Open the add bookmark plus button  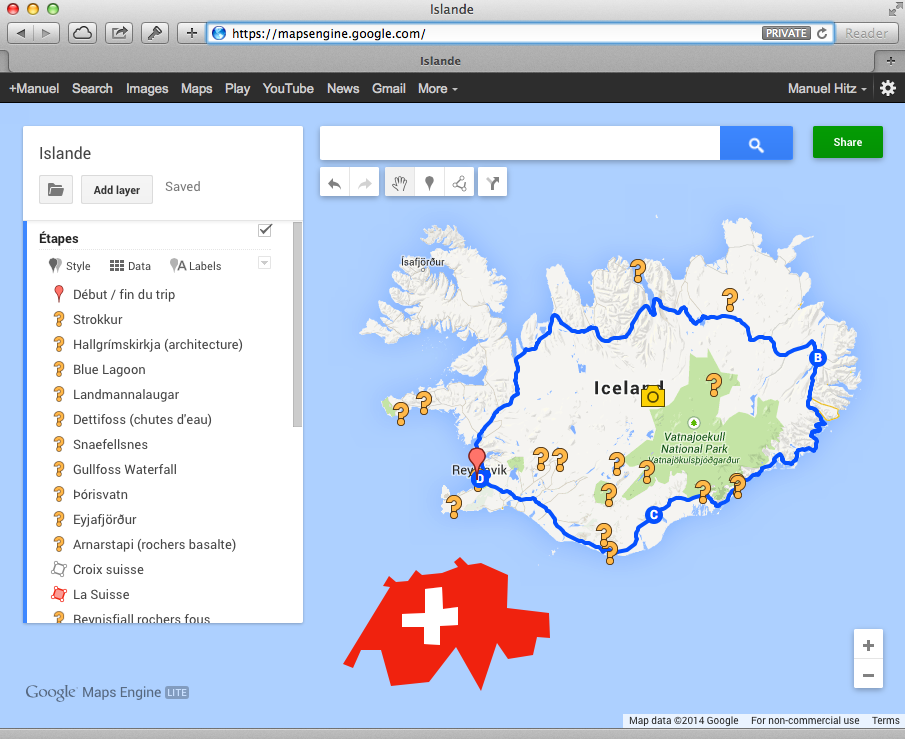point(192,33)
